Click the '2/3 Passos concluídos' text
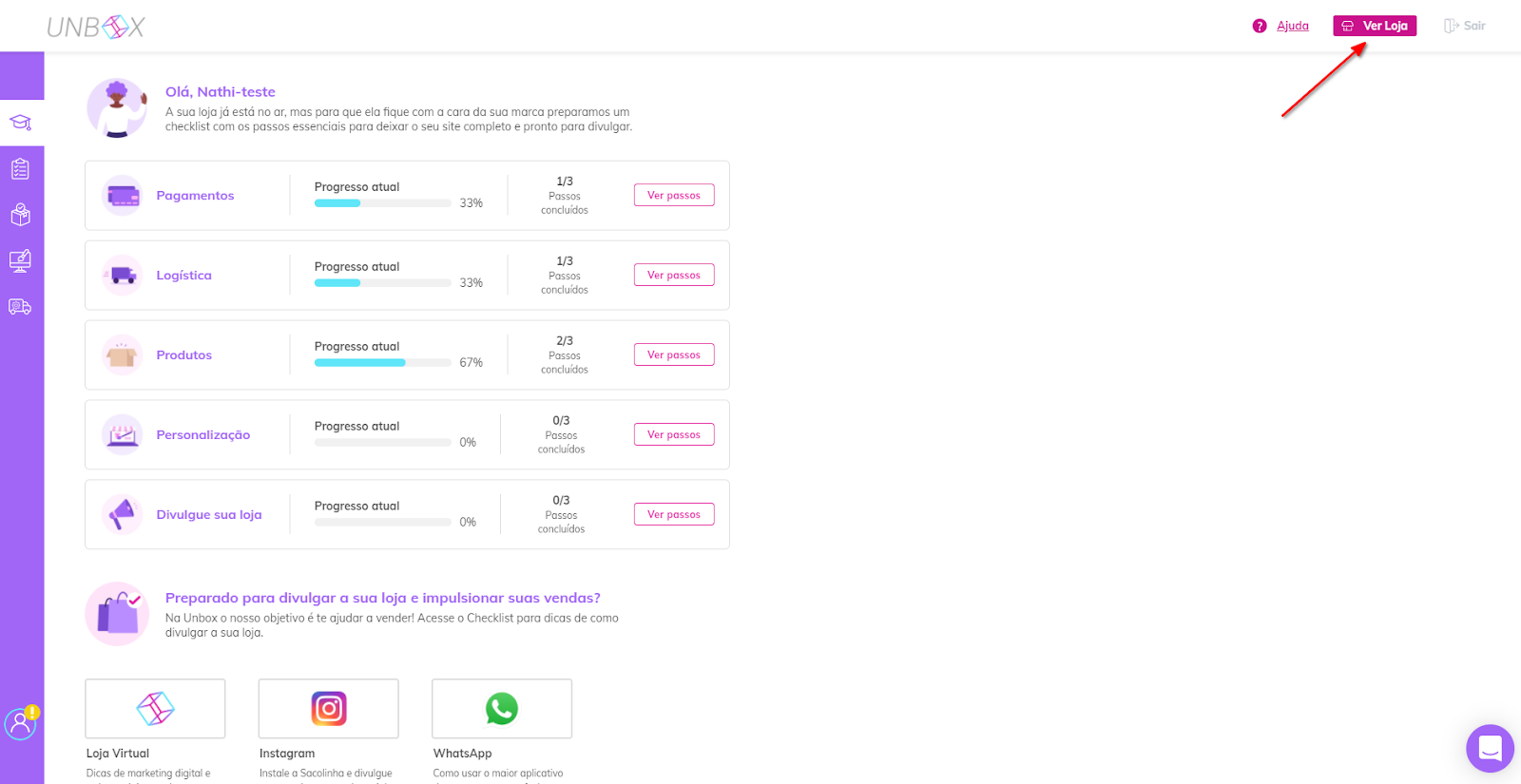1521x784 pixels. [565, 354]
